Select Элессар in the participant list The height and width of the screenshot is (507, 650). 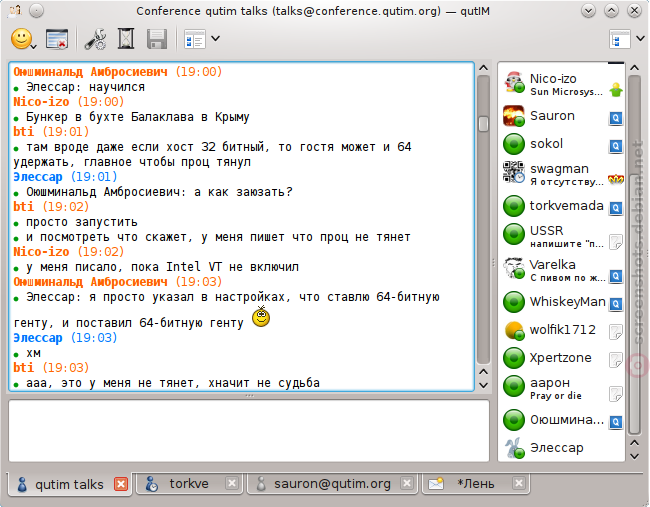[561, 448]
